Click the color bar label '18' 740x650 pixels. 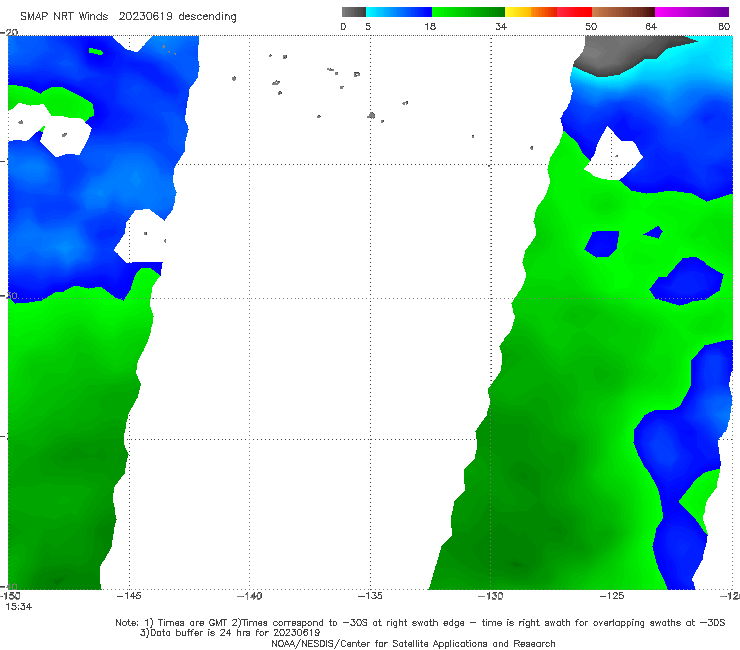[x=430, y=27]
